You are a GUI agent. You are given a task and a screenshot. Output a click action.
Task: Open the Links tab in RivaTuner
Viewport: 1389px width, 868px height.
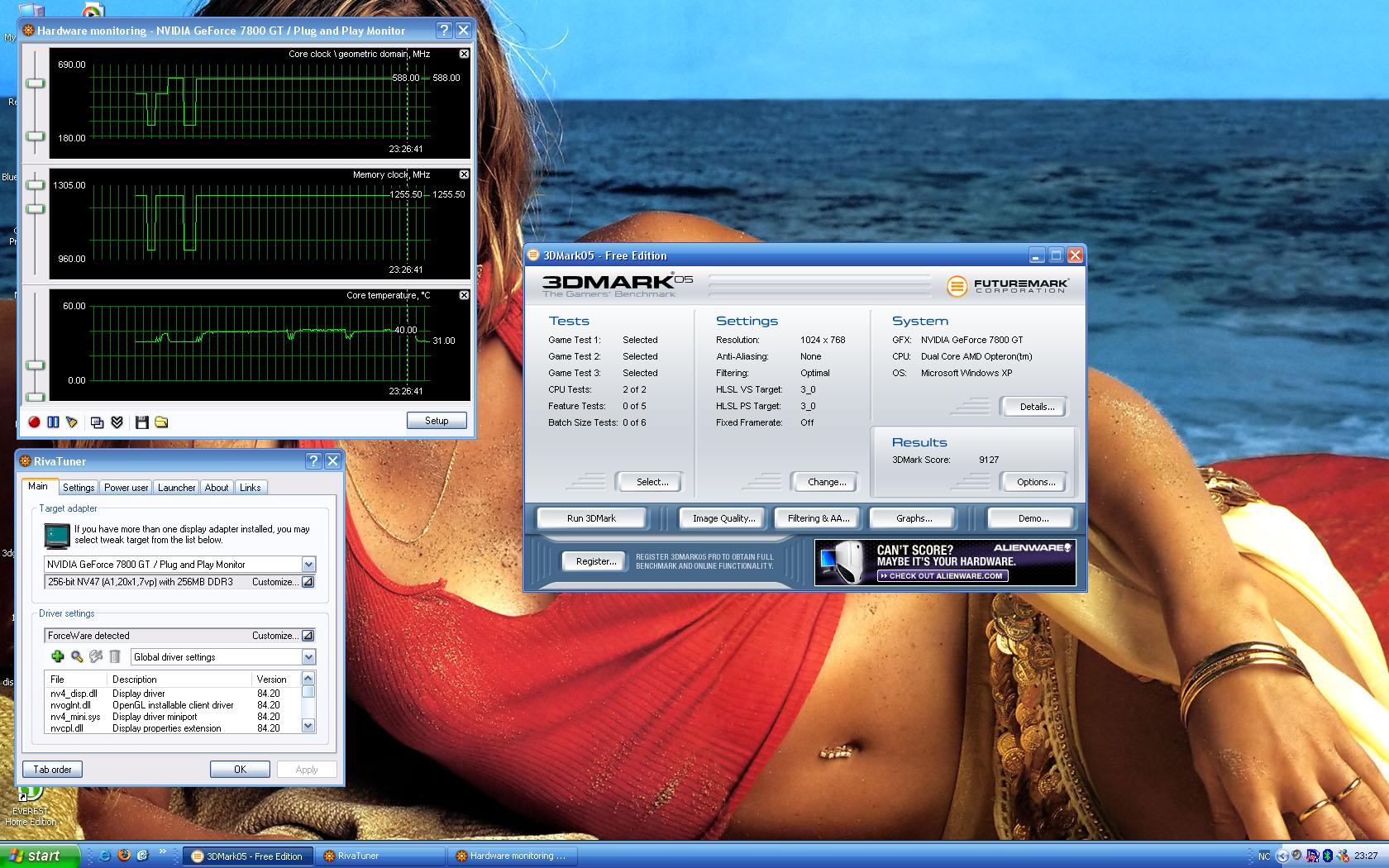click(250, 488)
